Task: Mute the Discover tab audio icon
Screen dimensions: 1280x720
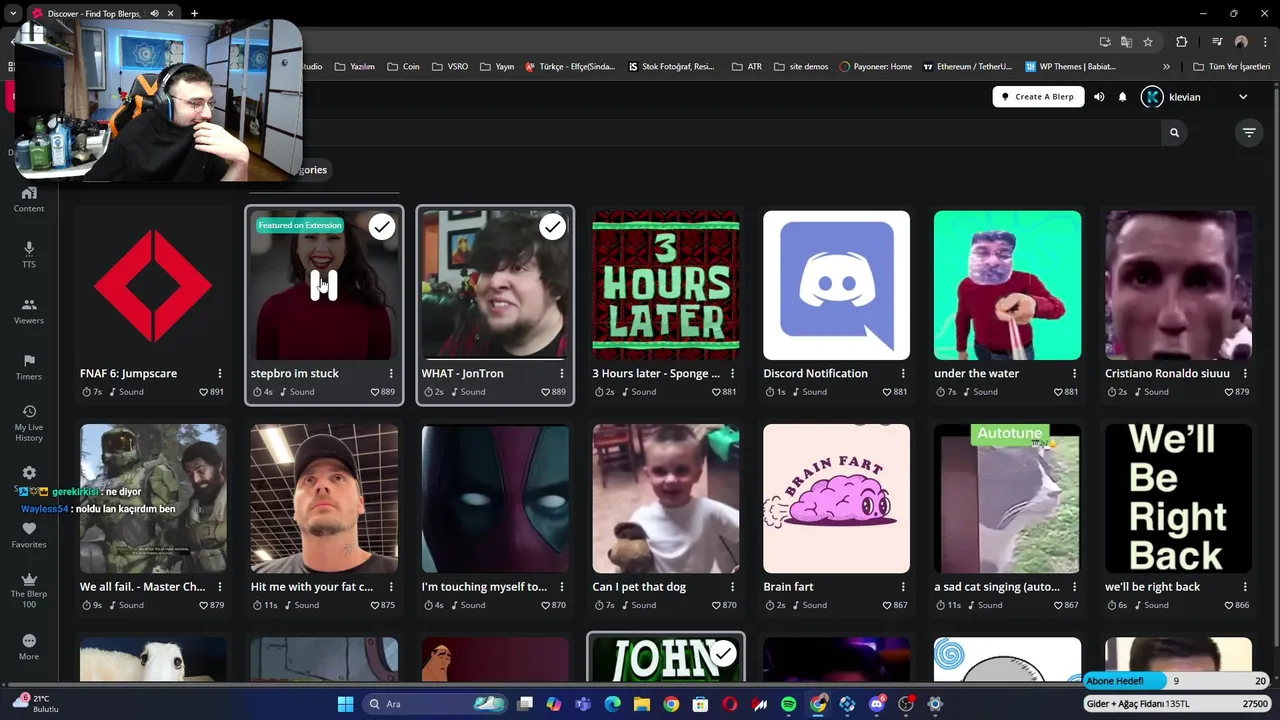Action: click(154, 13)
